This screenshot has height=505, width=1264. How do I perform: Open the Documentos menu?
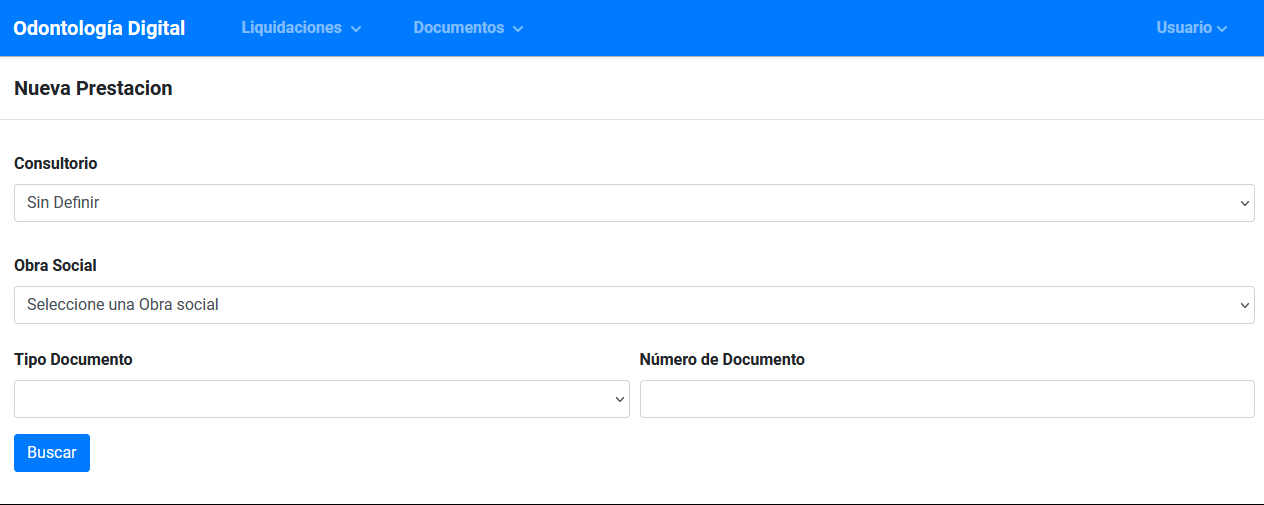(x=459, y=28)
